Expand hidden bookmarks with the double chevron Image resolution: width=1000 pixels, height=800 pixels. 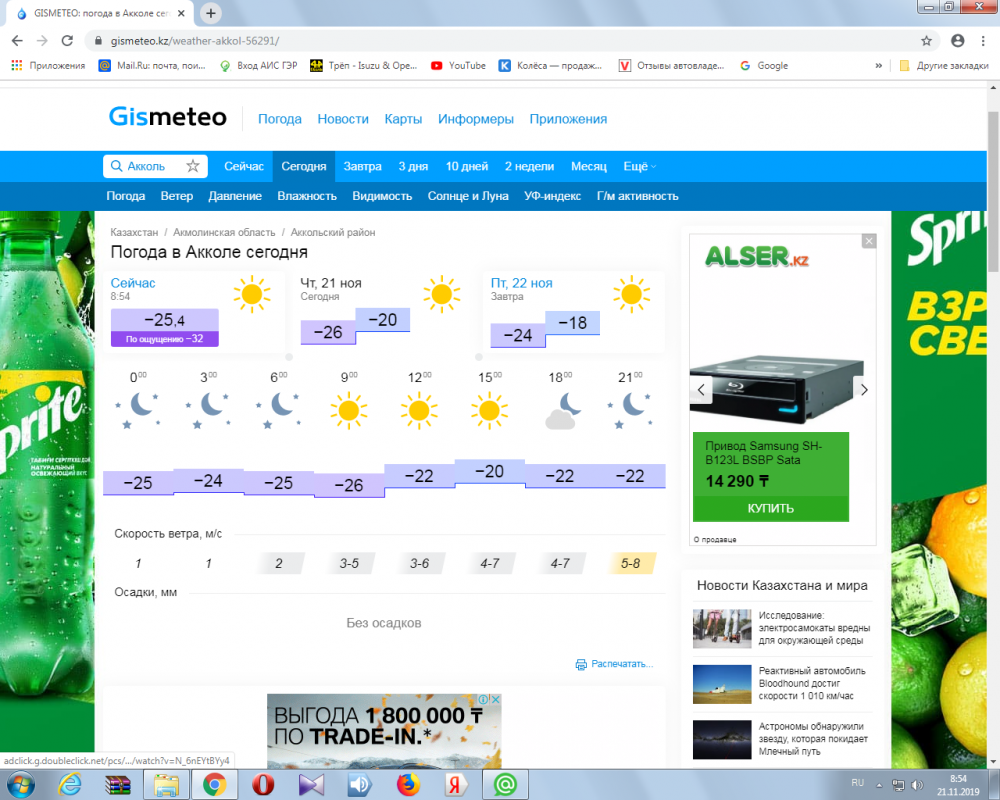(x=879, y=66)
